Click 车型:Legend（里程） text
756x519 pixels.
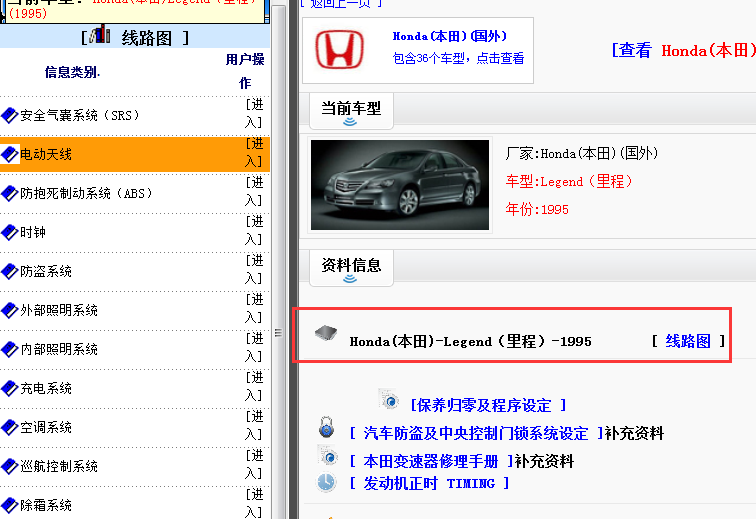coord(569,181)
